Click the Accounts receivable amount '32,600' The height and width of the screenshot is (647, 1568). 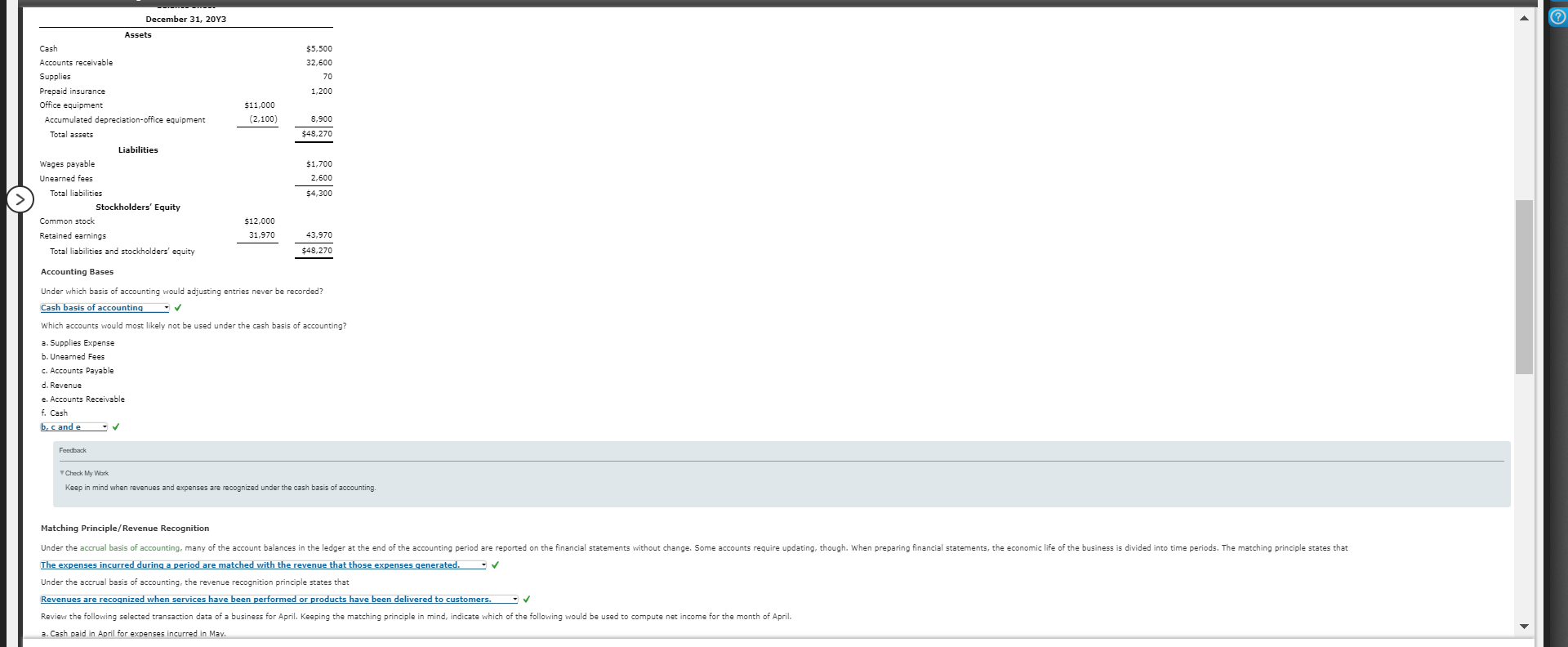[x=319, y=63]
